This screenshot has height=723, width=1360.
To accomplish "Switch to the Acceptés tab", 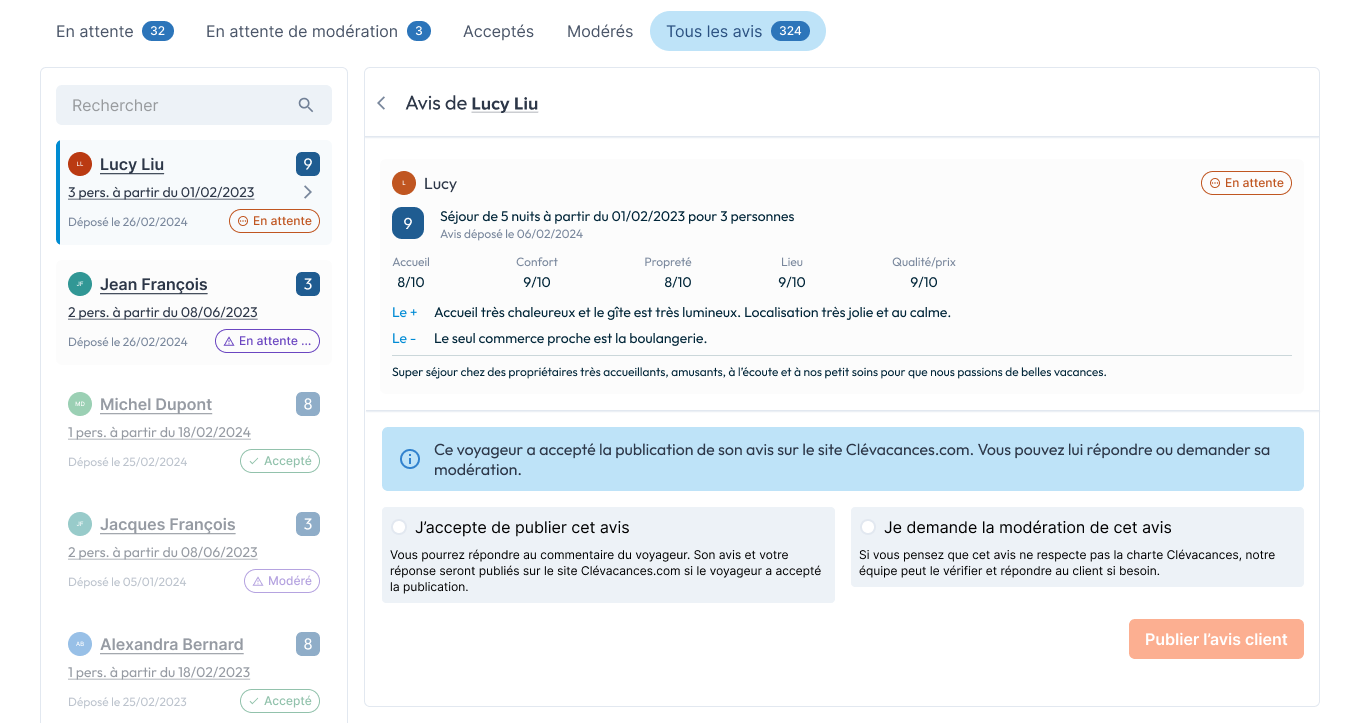I will point(498,31).
